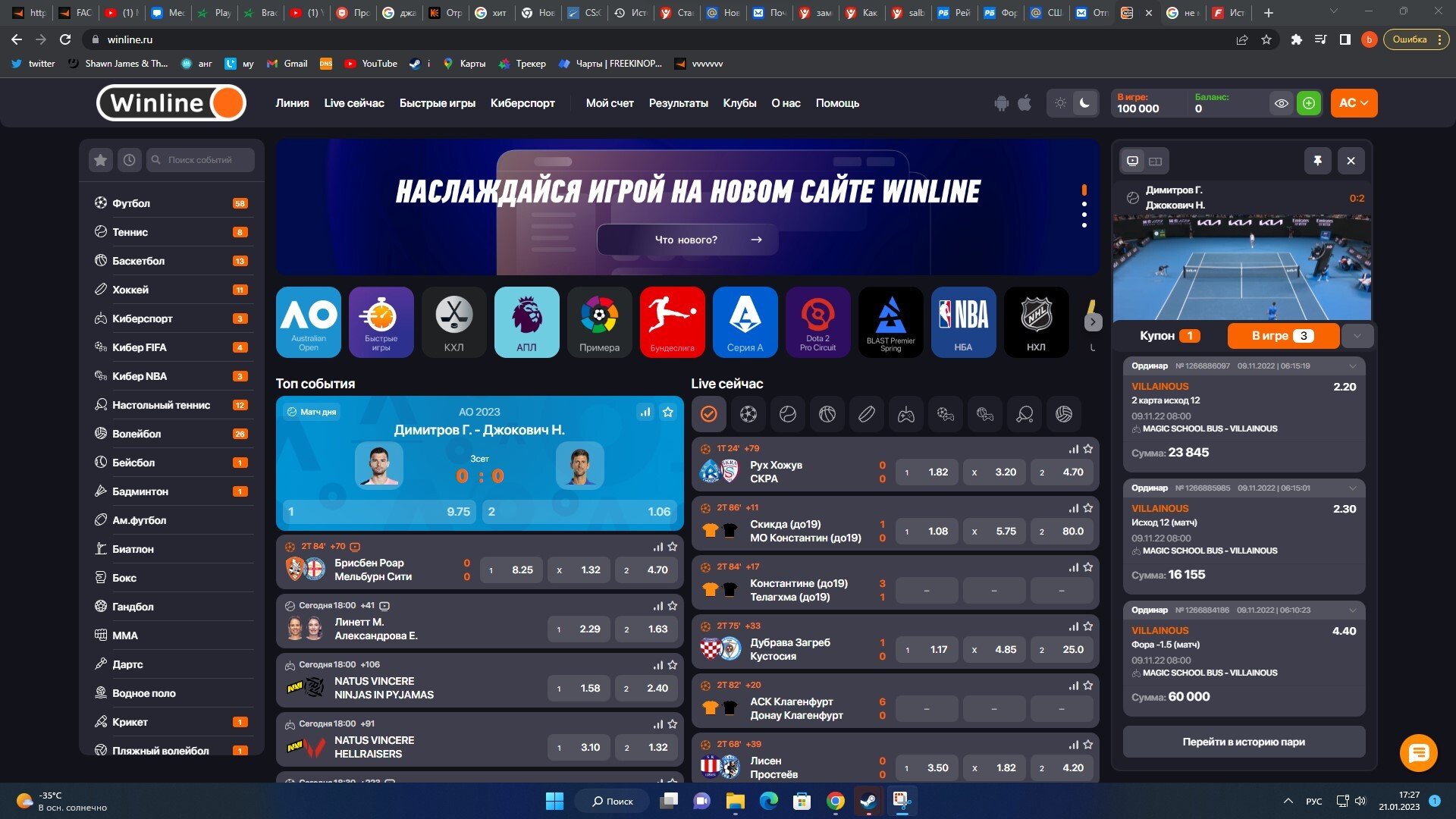This screenshot has width=1456, height=819.
Task: Click the green deposit plus icon
Action: tap(1308, 103)
